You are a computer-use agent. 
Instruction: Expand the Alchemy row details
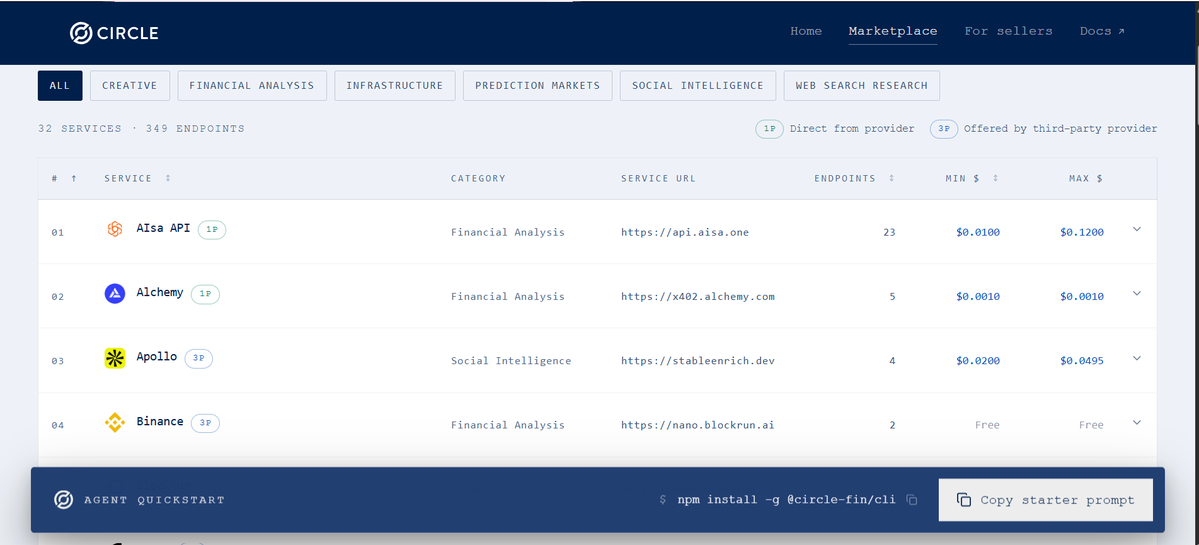pyautogui.click(x=1136, y=294)
